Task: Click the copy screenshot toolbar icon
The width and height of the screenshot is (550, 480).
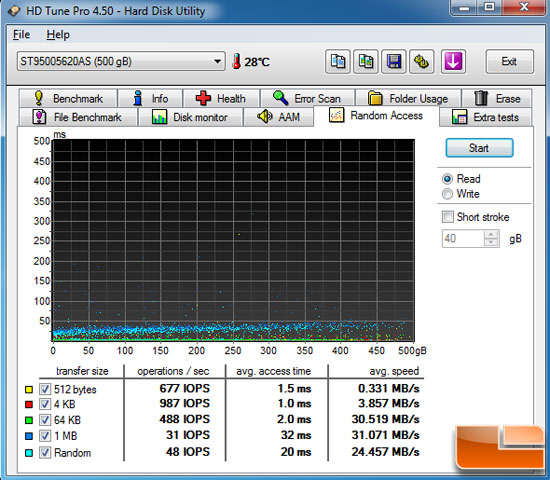Action: coord(366,62)
